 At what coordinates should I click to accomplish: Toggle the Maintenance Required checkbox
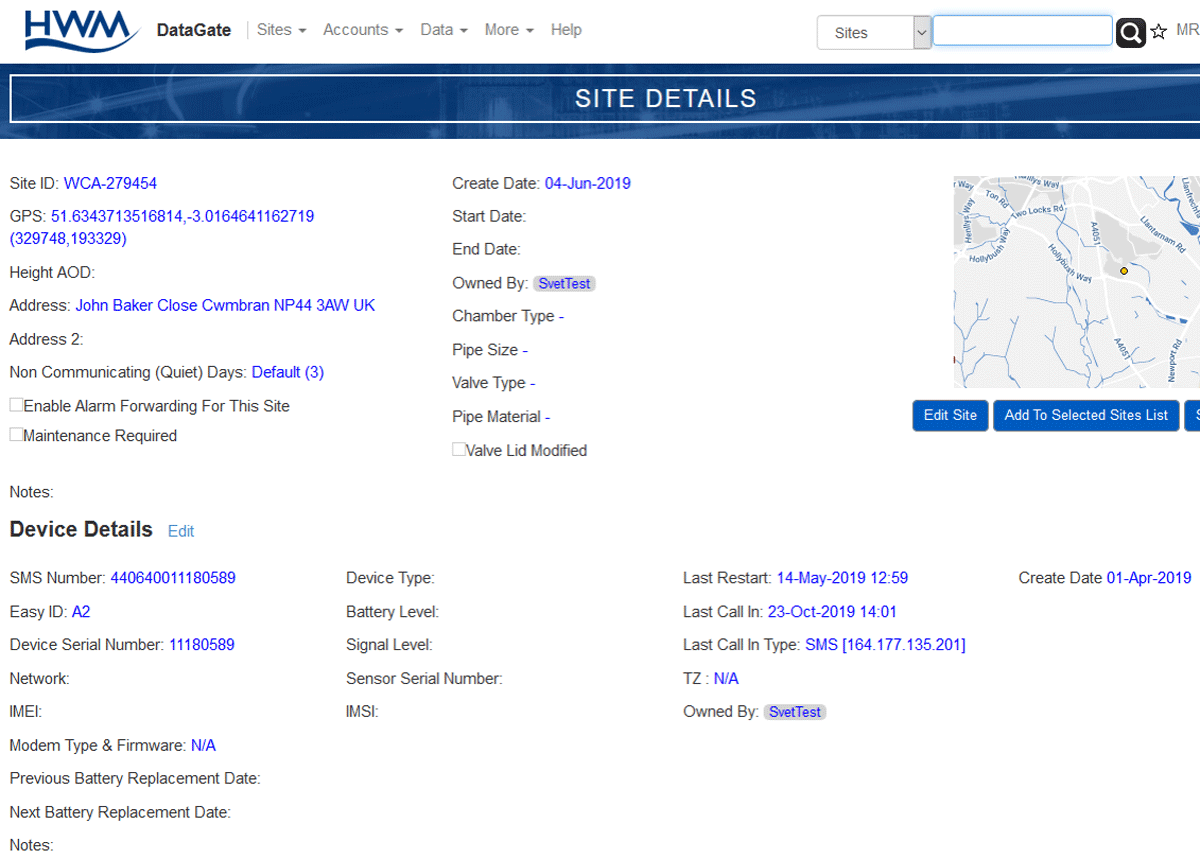pos(16,435)
